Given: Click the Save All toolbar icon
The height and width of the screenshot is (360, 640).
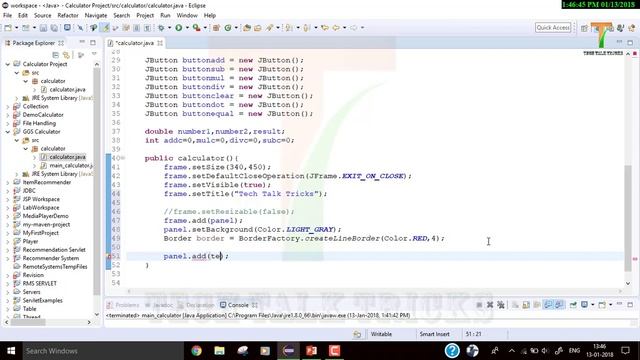Looking at the screenshot, I should 54,28.
